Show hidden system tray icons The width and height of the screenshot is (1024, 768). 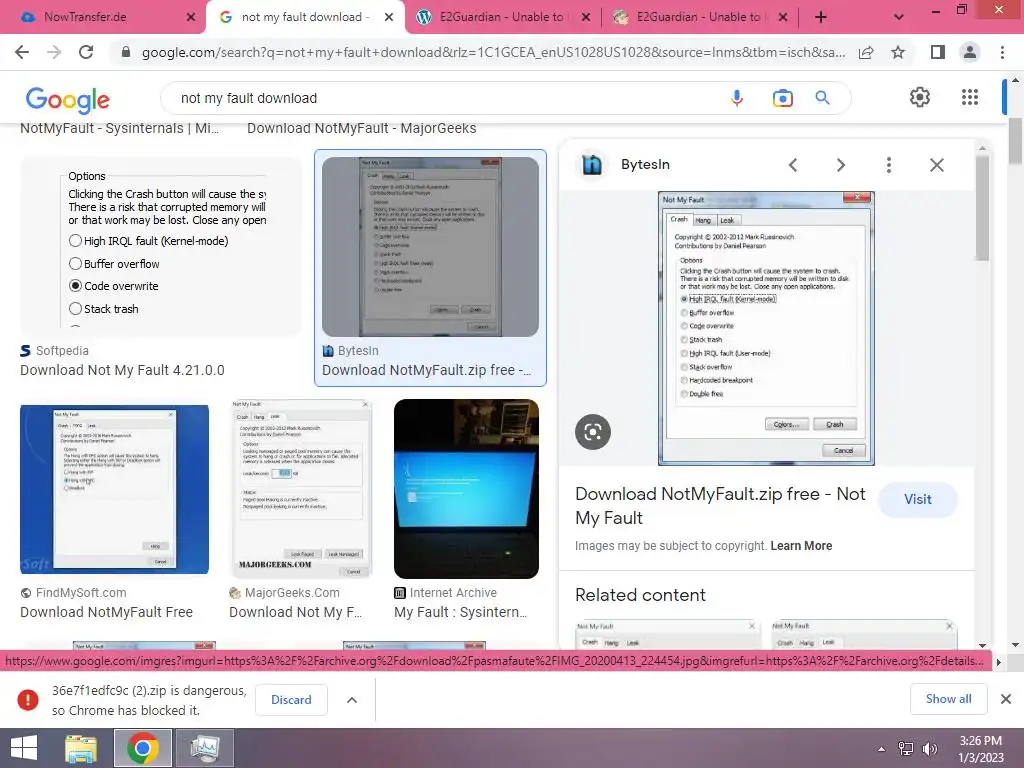tap(881, 749)
